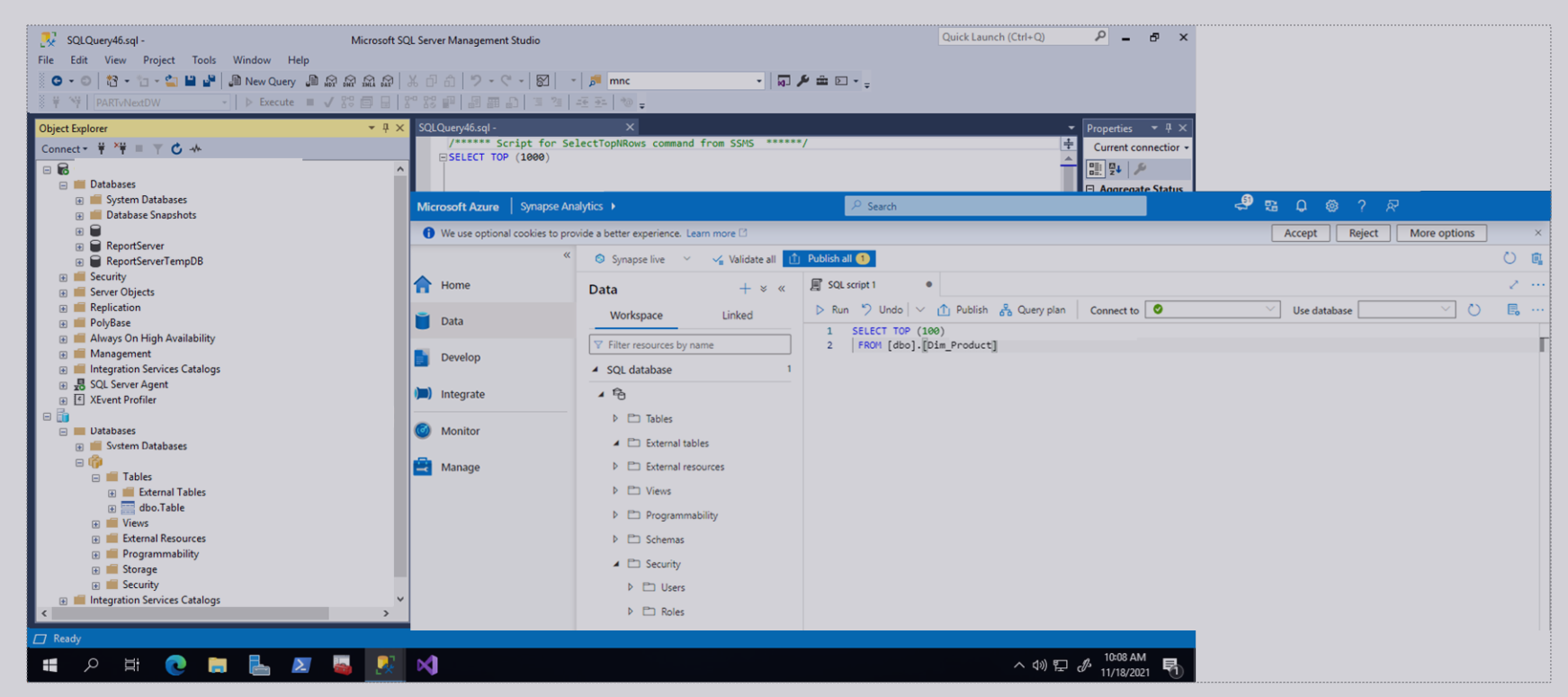Expand dbo.Table node in Object Explorer
This screenshot has height=697, width=1568.
pos(112,508)
